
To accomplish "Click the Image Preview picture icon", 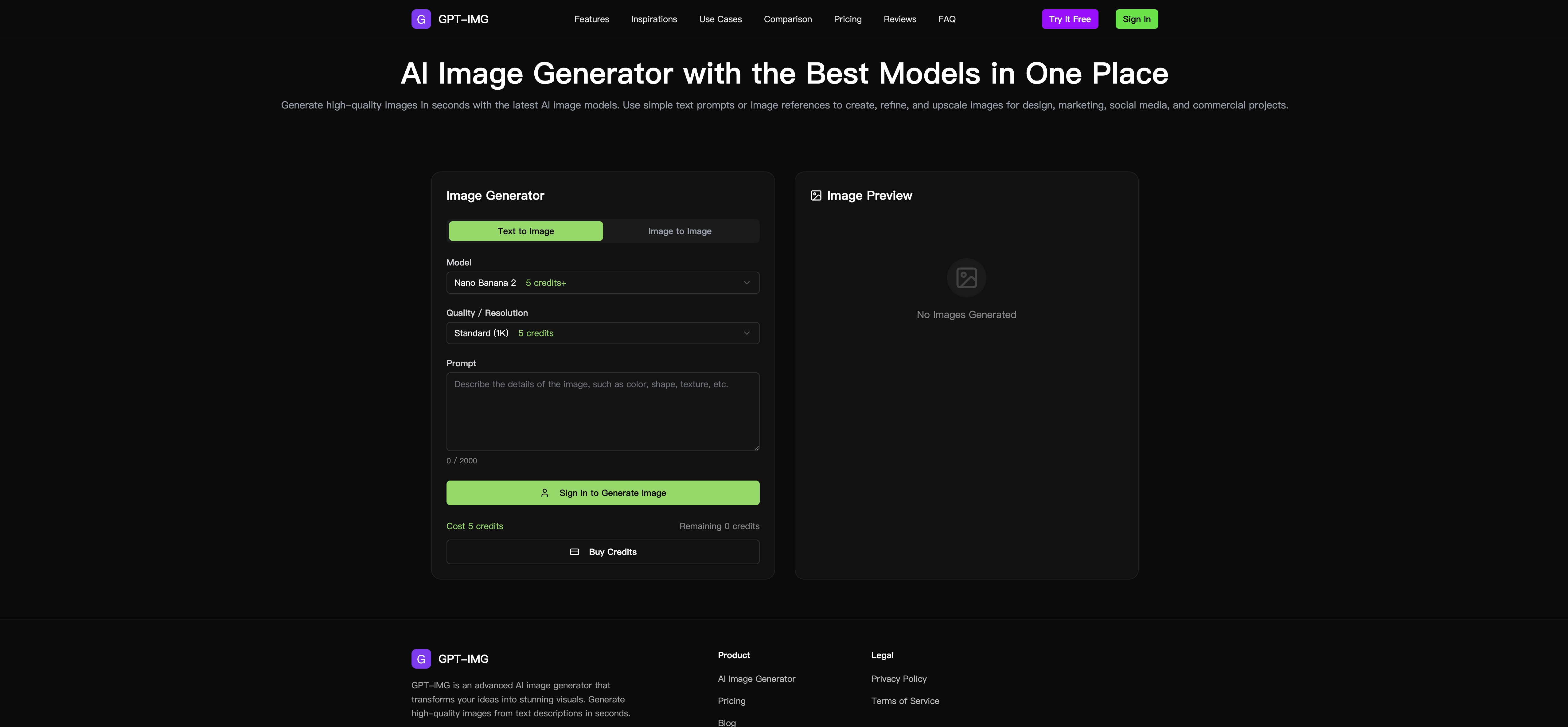I will point(816,195).
